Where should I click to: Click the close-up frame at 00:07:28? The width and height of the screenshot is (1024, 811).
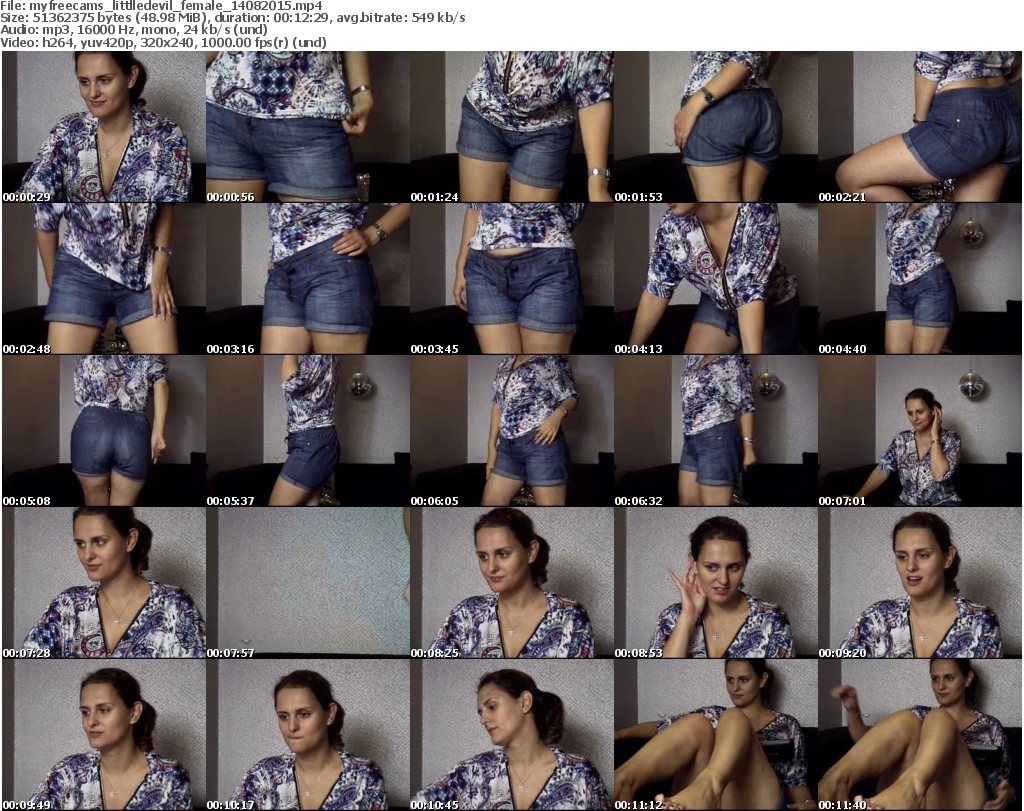[103, 582]
